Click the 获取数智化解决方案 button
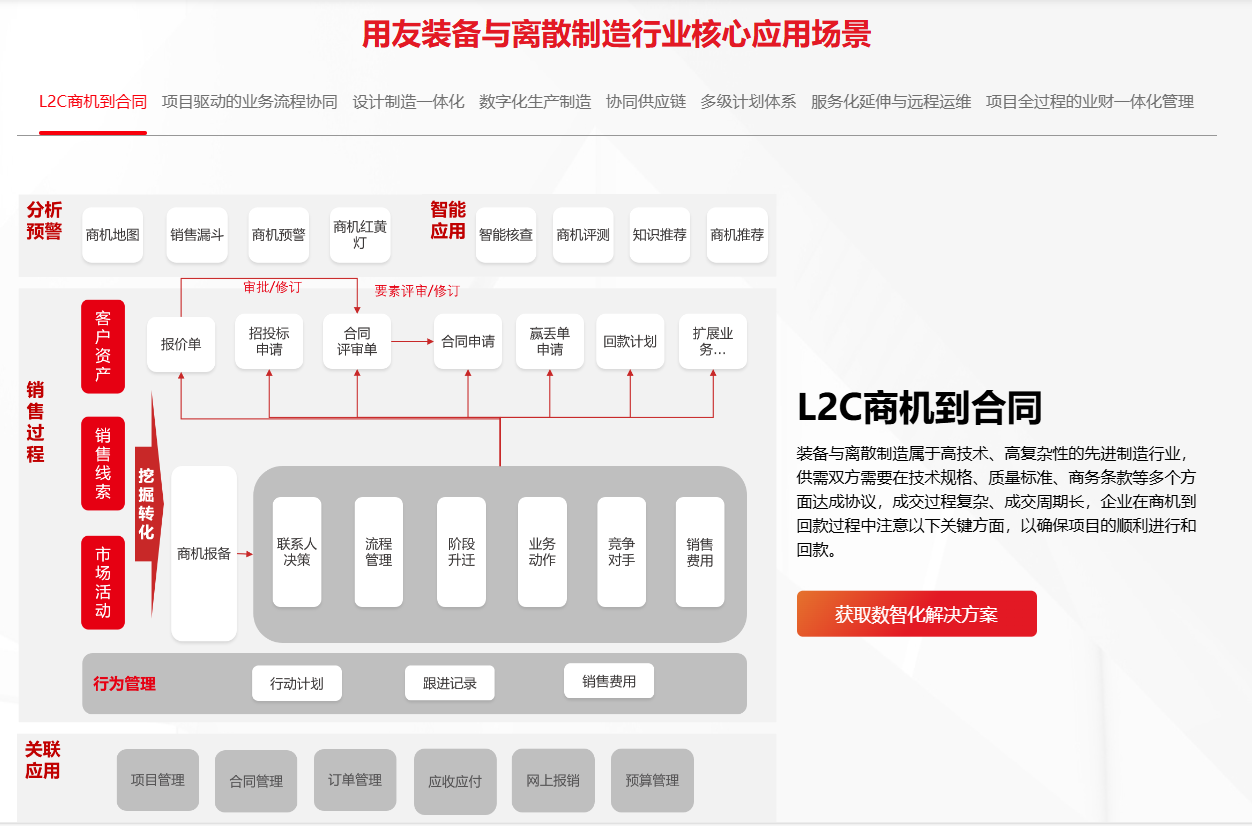This screenshot has height=826, width=1252. [917, 614]
